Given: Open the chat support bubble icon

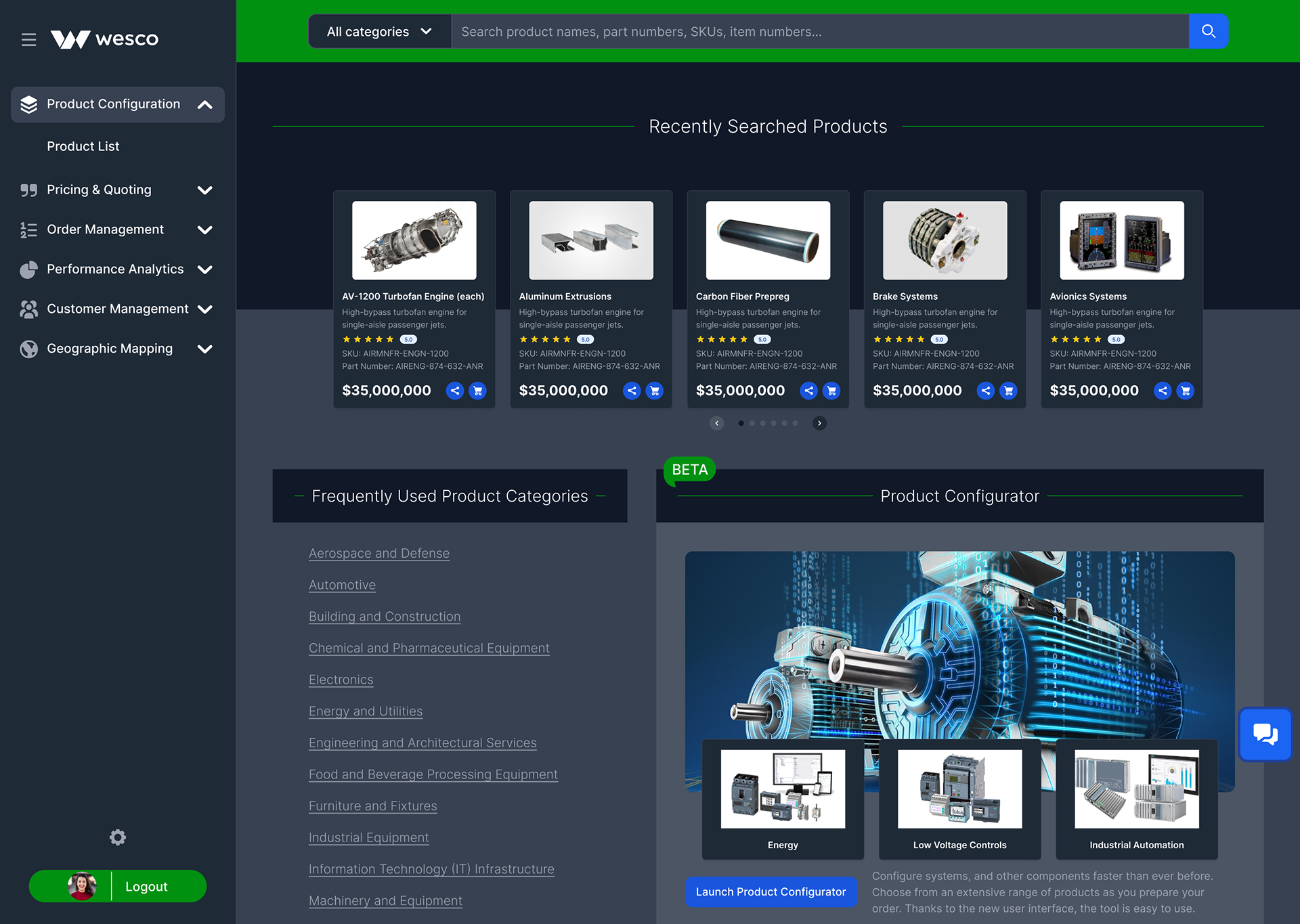Looking at the screenshot, I should pyautogui.click(x=1265, y=734).
